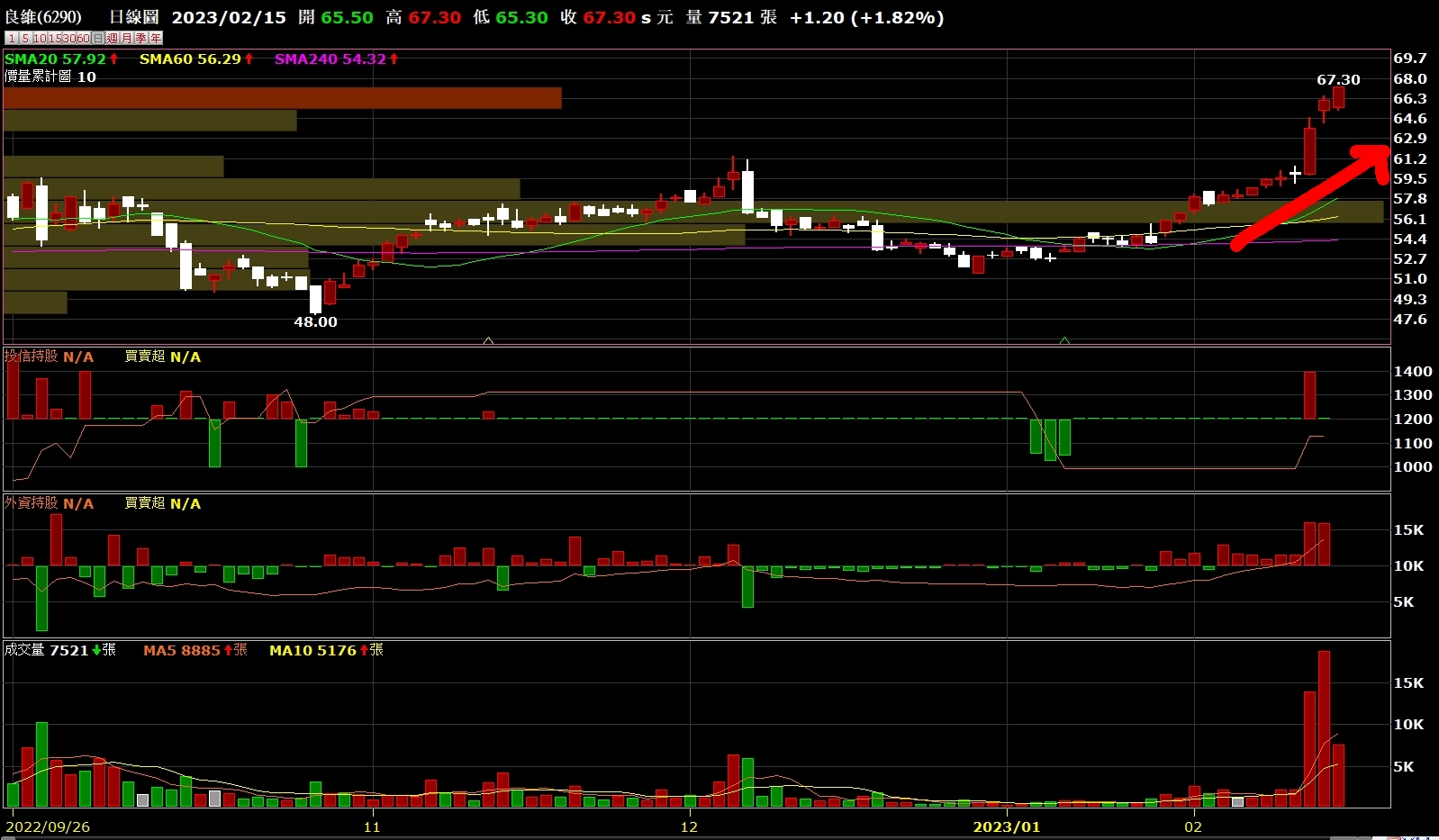Screen dimensions: 1439x840
Task: Click the 48.00 low price annotation
Action: (315, 321)
